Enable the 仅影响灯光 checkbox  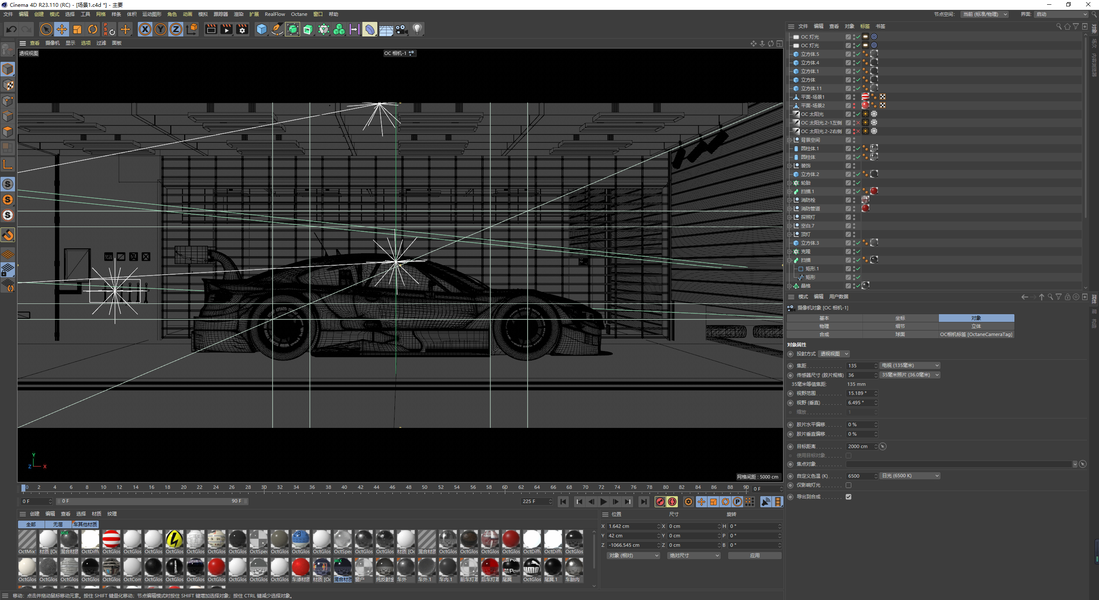[848, 486]
